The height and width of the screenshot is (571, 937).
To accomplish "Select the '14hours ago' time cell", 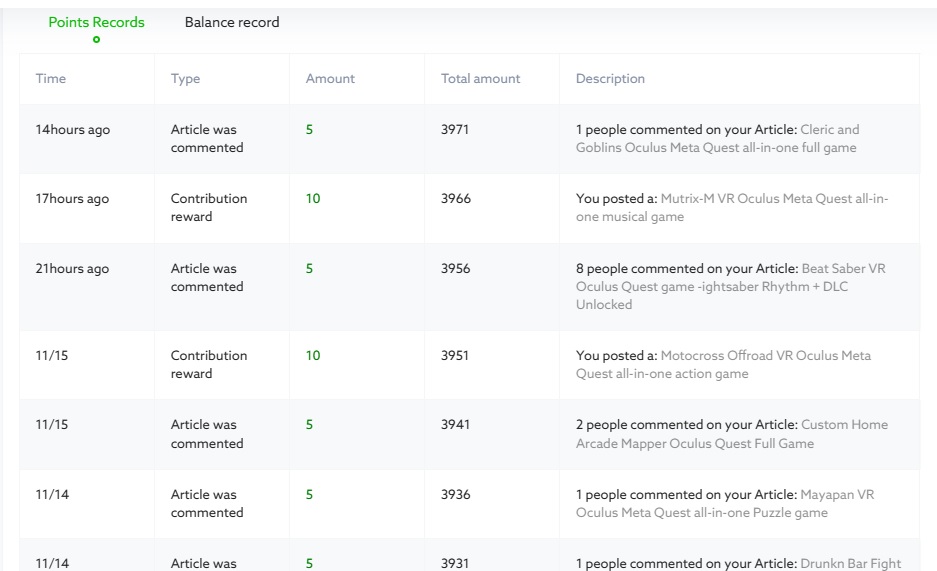I will 72,130.
